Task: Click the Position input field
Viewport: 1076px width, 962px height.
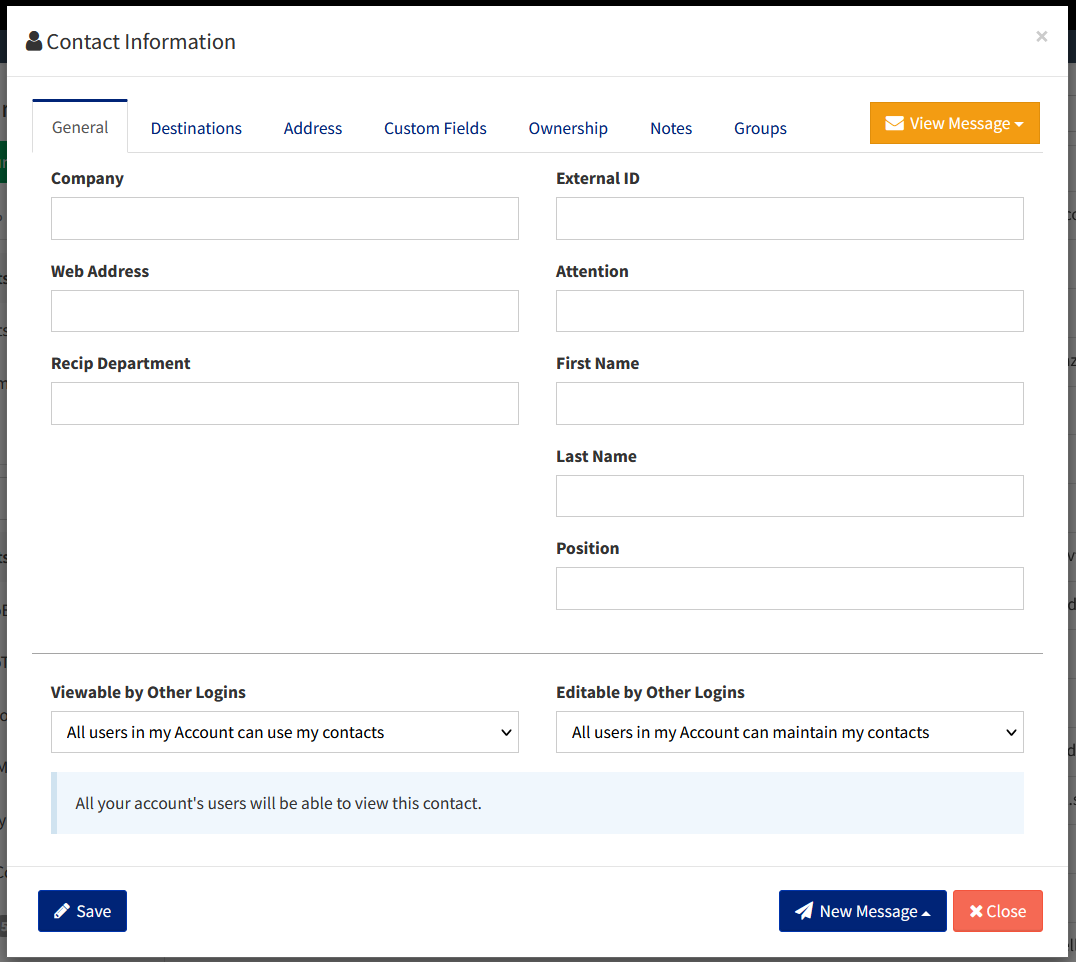Action: pyautogui.click(x=789, y=588)
